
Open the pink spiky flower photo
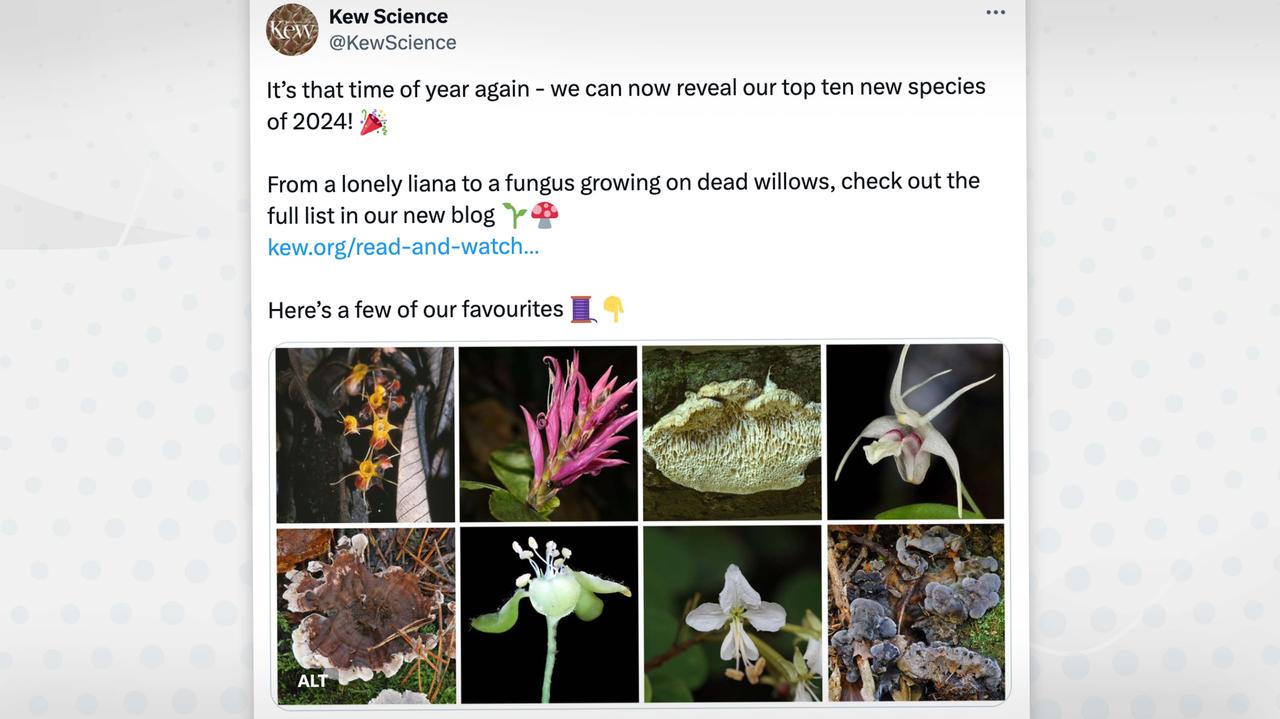(x=548, y=434)
